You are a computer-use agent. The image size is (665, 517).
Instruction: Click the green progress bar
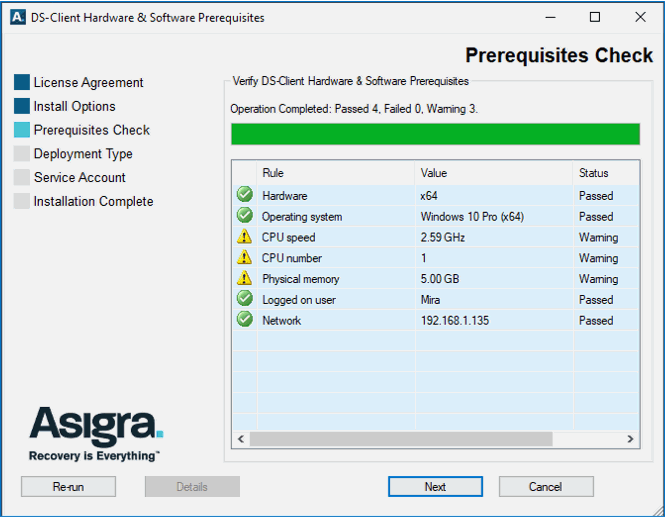435,134
